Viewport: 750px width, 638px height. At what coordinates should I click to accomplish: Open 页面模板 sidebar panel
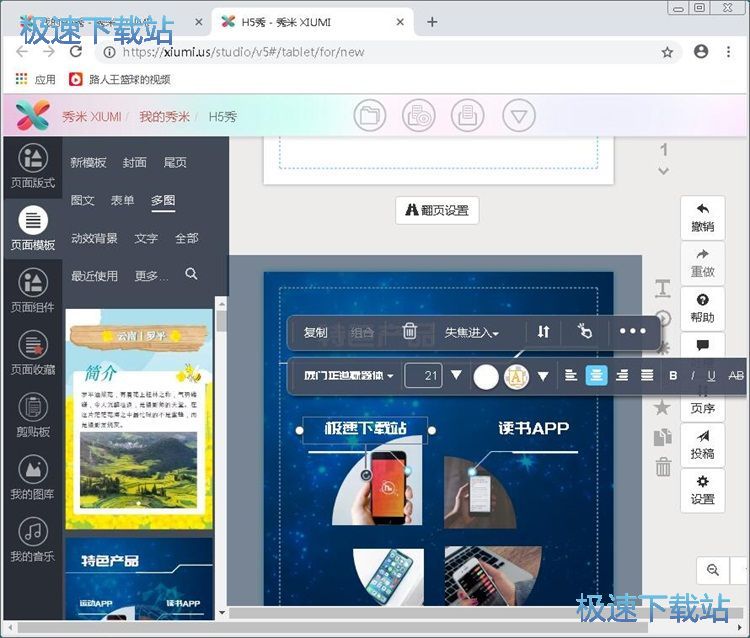33,228
